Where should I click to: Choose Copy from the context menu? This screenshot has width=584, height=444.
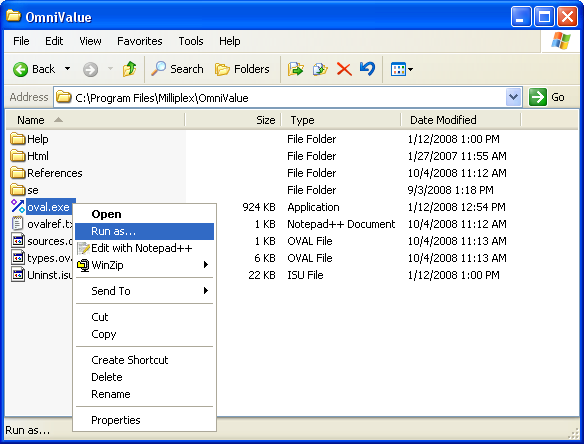[x=145, y=334]
